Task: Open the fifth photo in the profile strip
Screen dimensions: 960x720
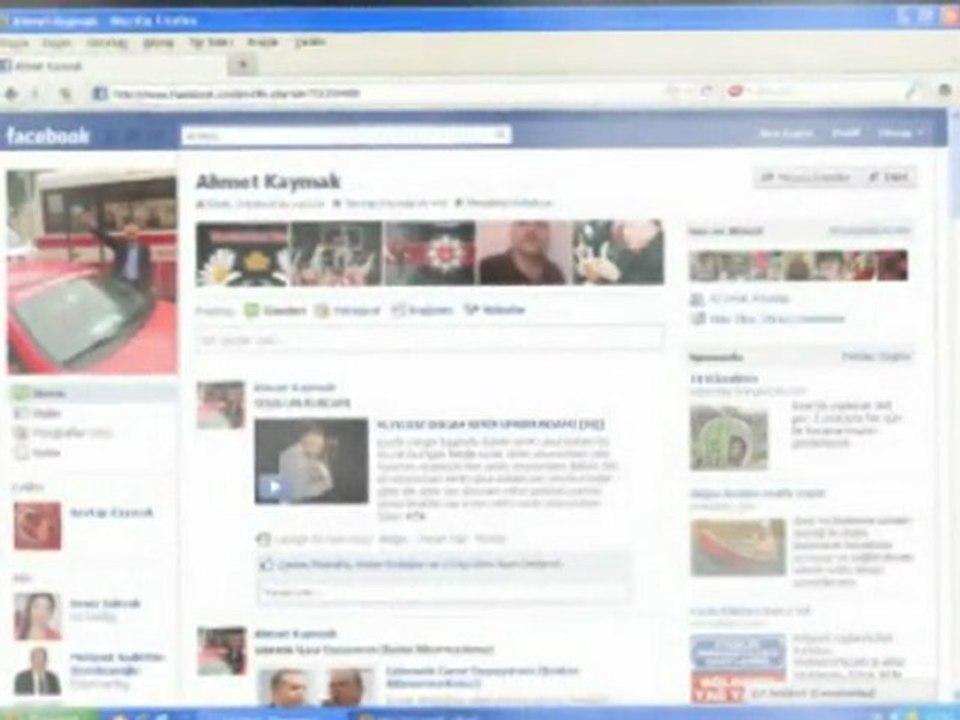Action: coord(618,253)
